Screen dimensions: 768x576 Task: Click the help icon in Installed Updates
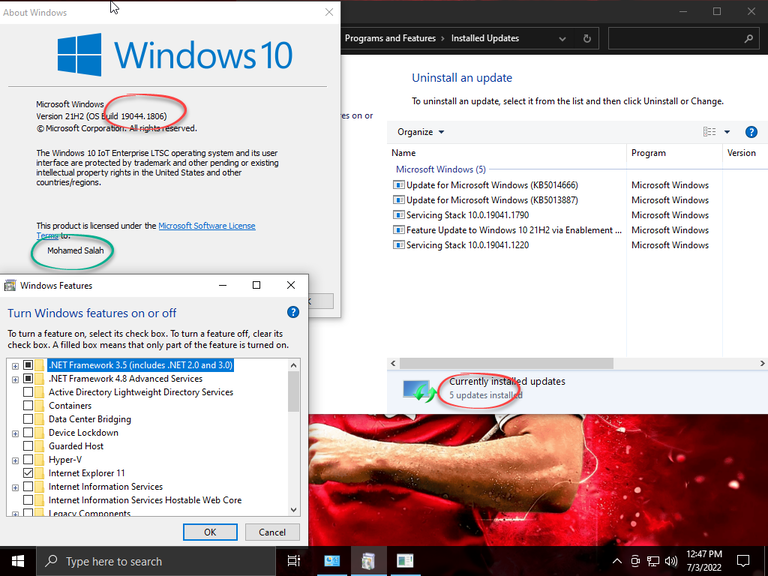[751, 132]
